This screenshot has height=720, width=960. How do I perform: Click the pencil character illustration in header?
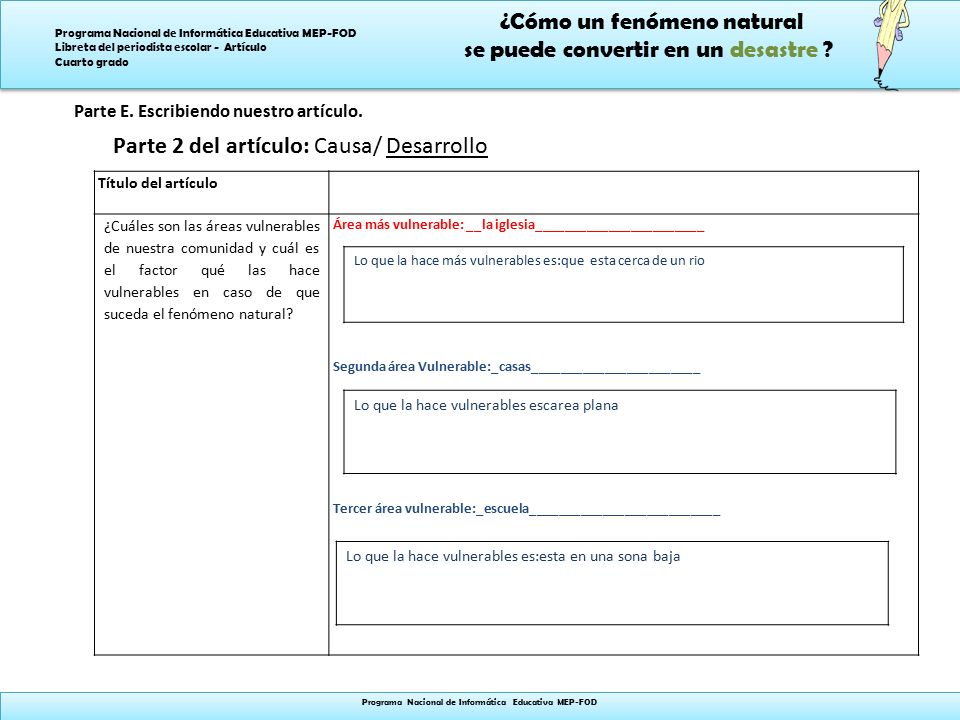893,45
